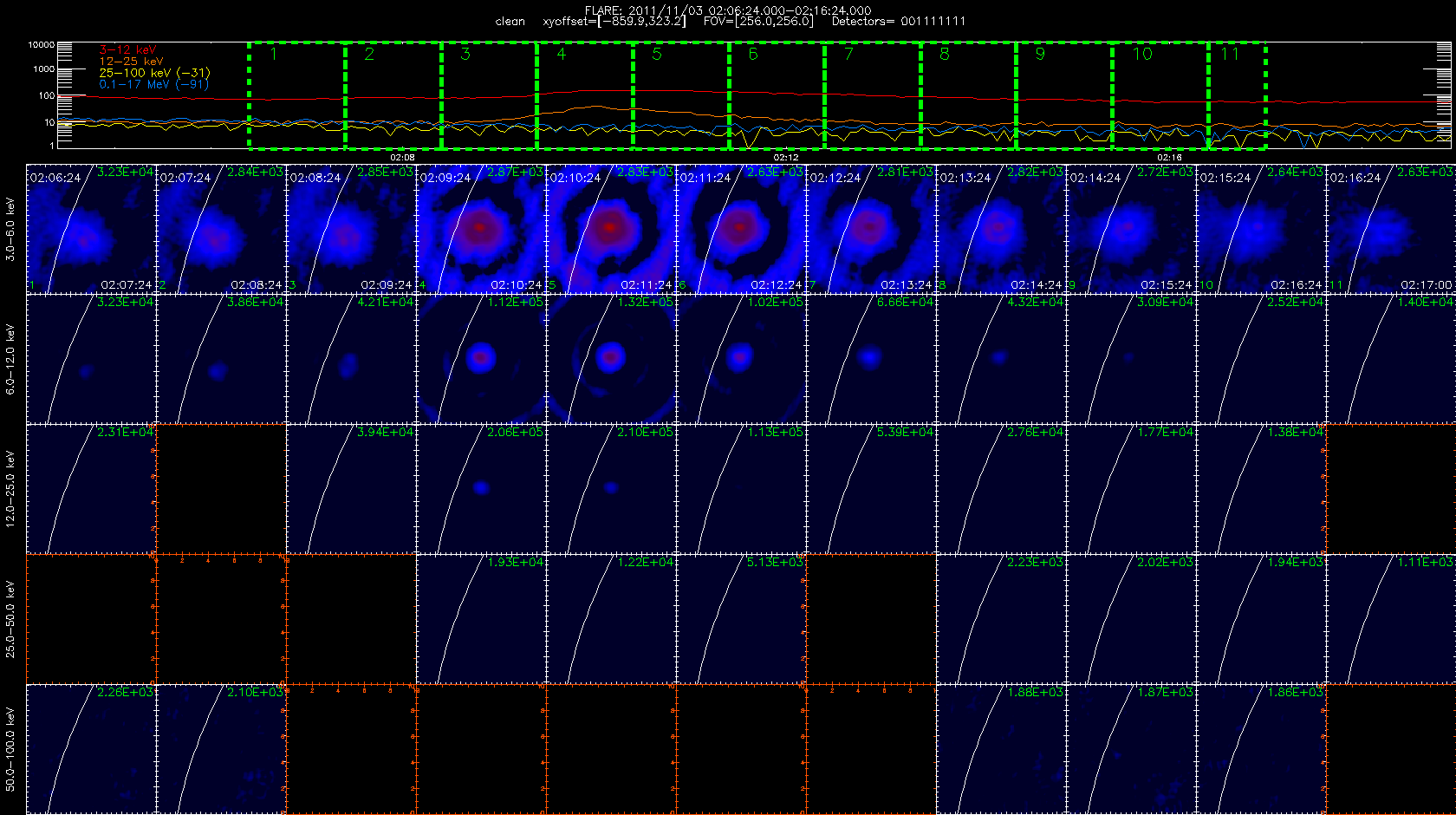The height and width of the screenshot is (815, 1456).
Task: Open the 3-6 keV image at 02:15:24
Action: coord(1261,228)
